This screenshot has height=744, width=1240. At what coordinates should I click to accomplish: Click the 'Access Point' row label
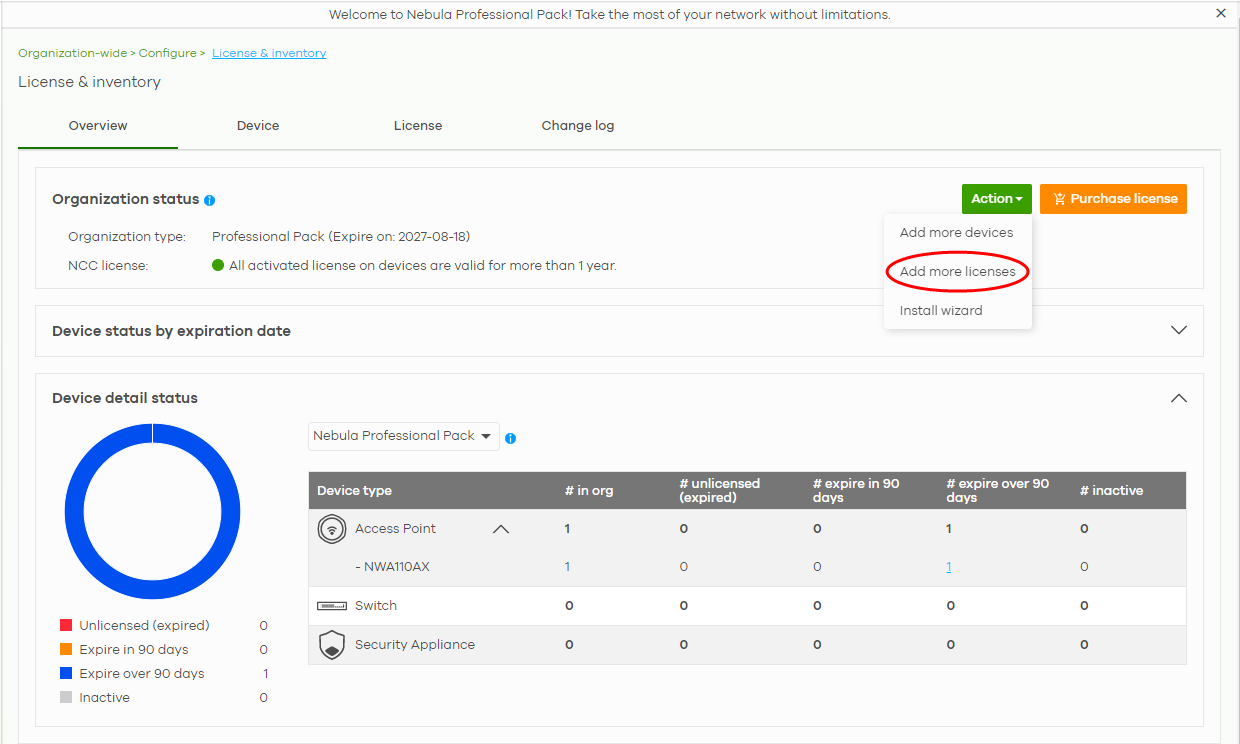(x=395, y=529)
